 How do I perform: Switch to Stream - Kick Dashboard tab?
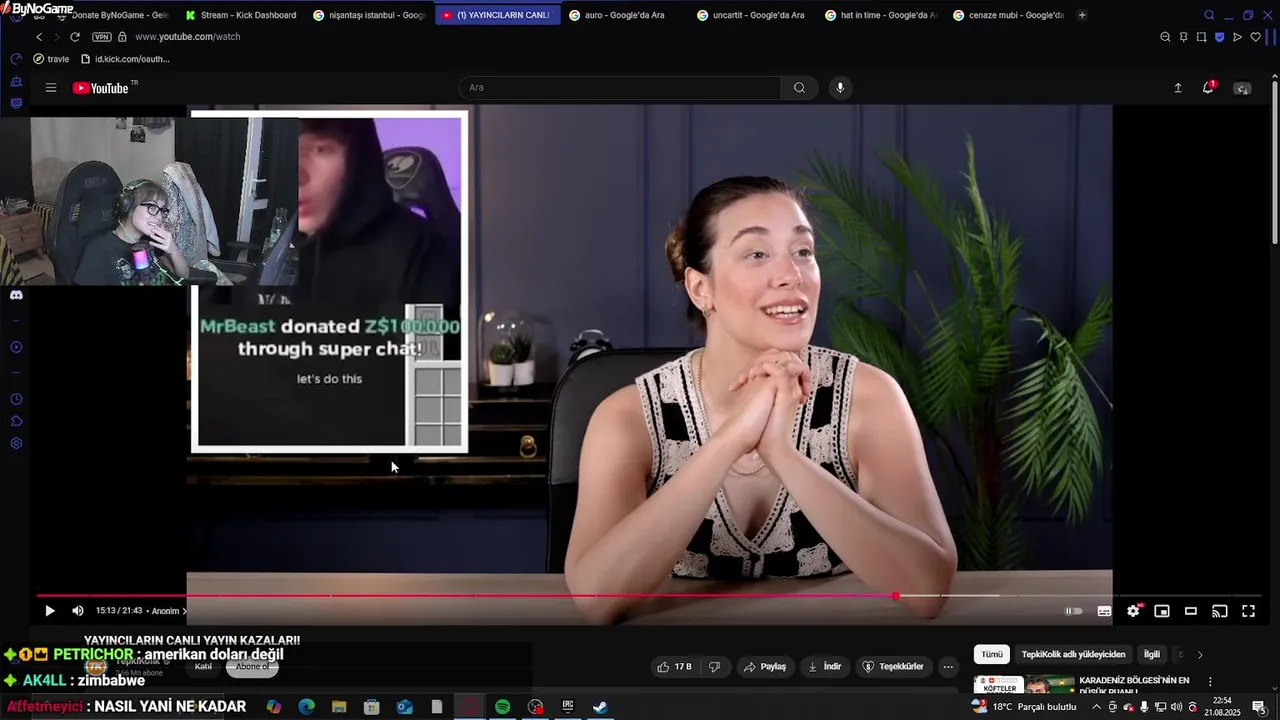coord(241,15)
